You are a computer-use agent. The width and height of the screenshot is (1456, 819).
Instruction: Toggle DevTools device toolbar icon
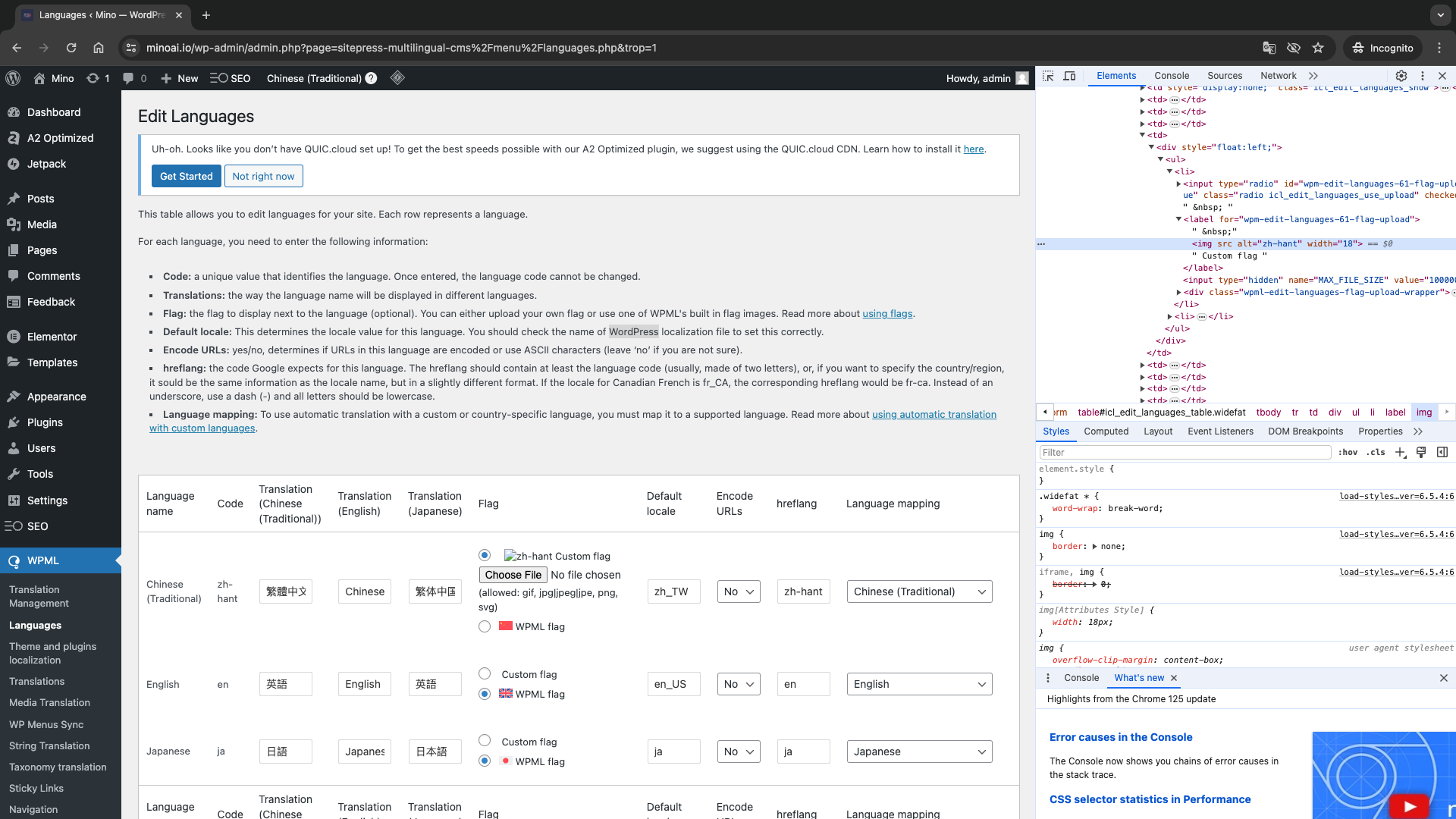pos(1069,76)
